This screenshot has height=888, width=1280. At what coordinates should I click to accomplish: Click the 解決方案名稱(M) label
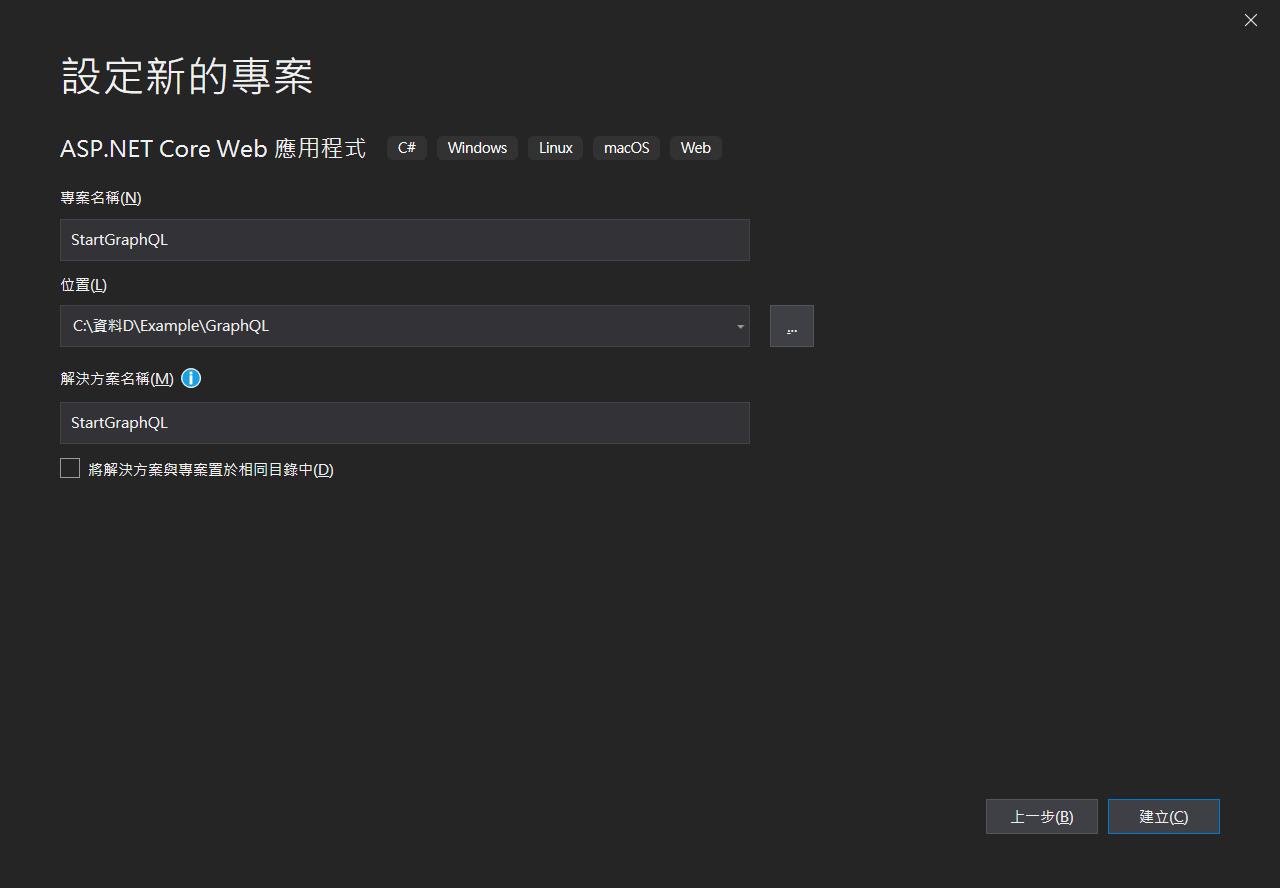[117, 379]
